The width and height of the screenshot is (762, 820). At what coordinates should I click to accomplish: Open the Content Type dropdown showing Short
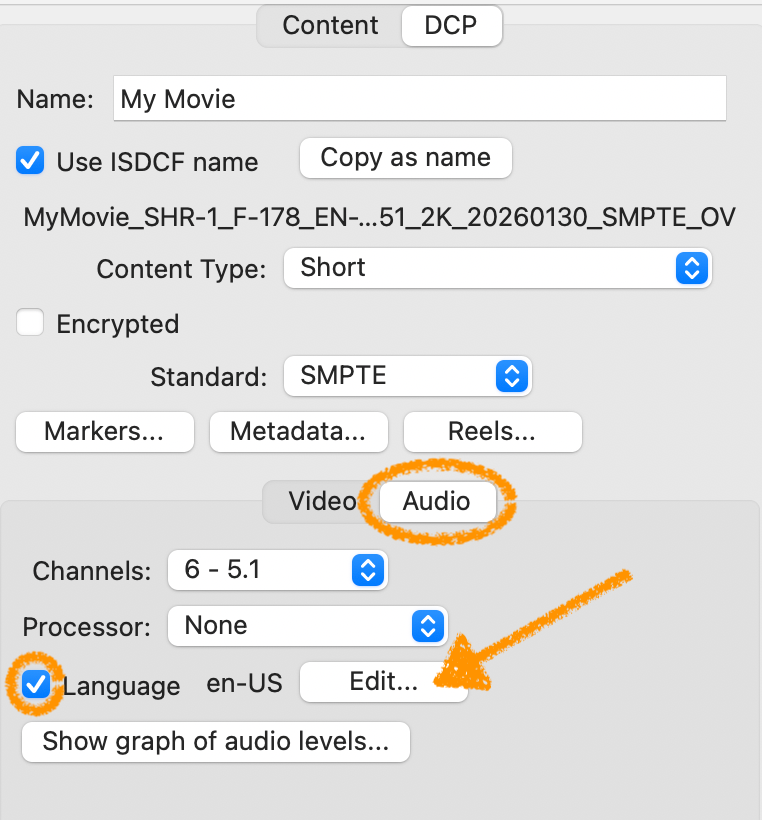(x=497, y=268)
